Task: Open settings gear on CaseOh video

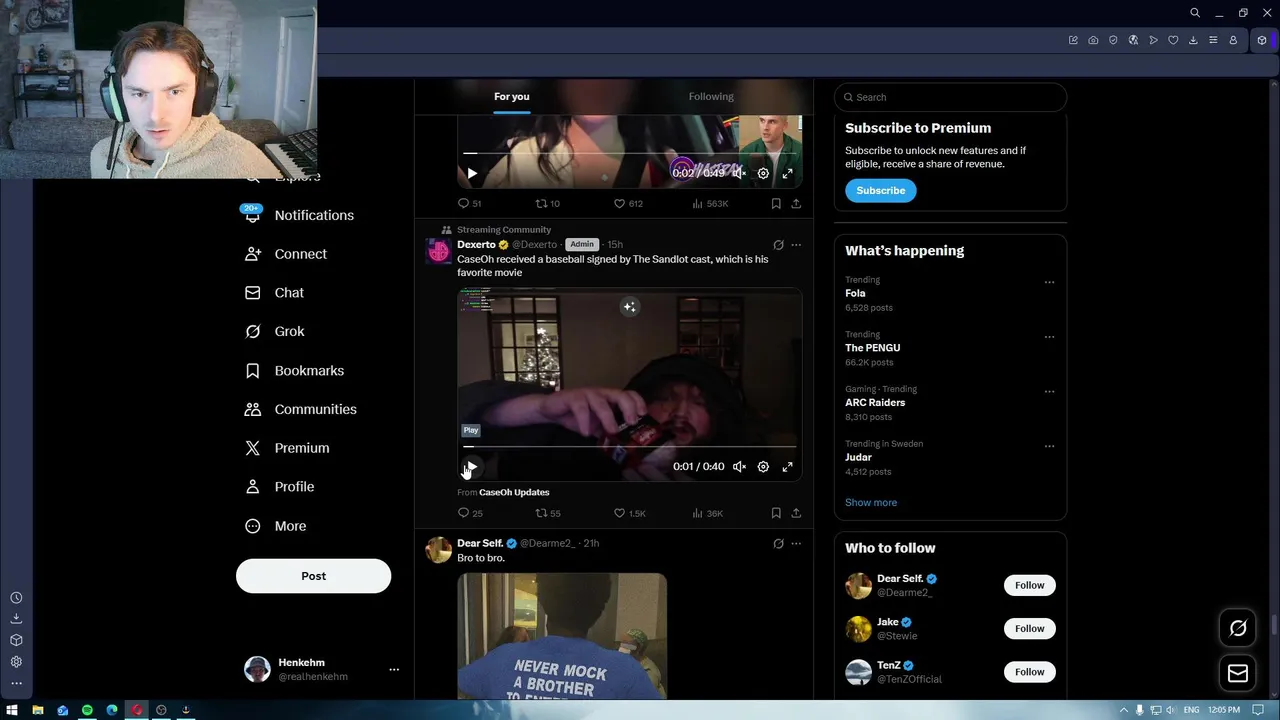Action: tap(763, 467)
